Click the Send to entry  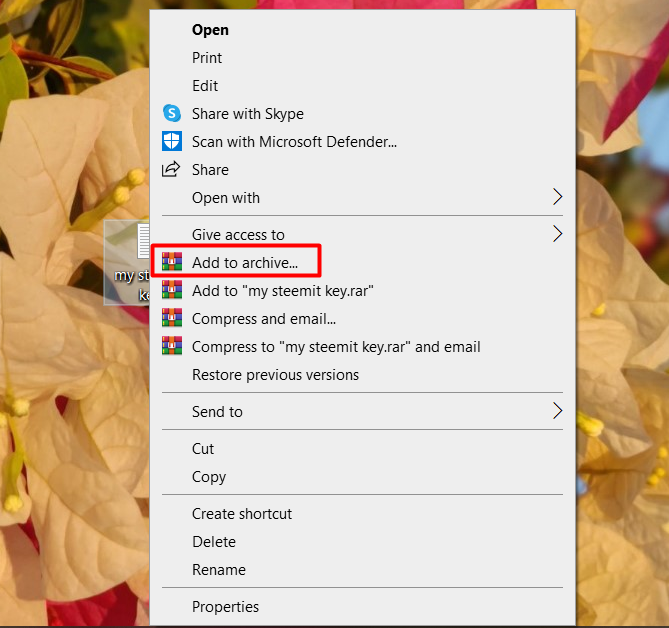point(362,411)
